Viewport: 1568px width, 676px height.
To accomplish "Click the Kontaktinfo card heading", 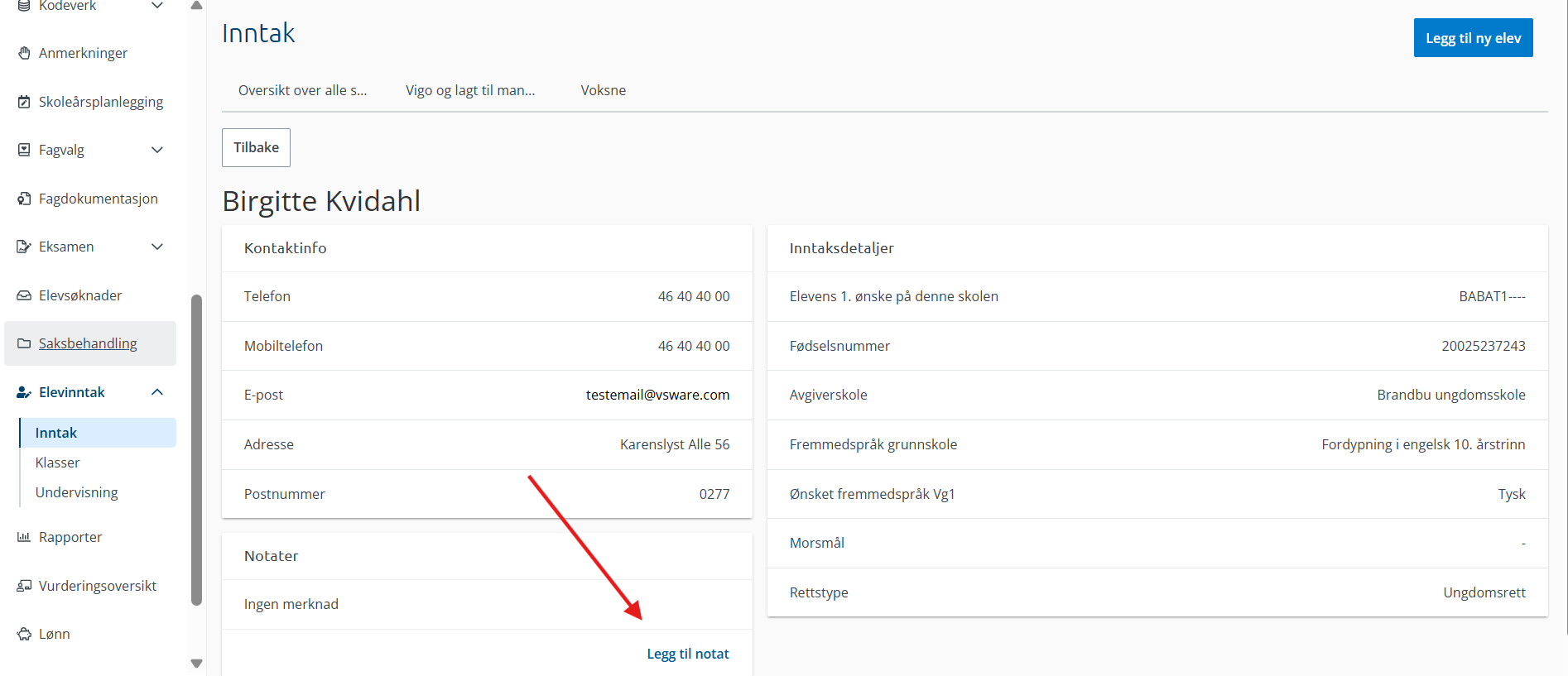I will pyautogui.click(x=286, y=248).
